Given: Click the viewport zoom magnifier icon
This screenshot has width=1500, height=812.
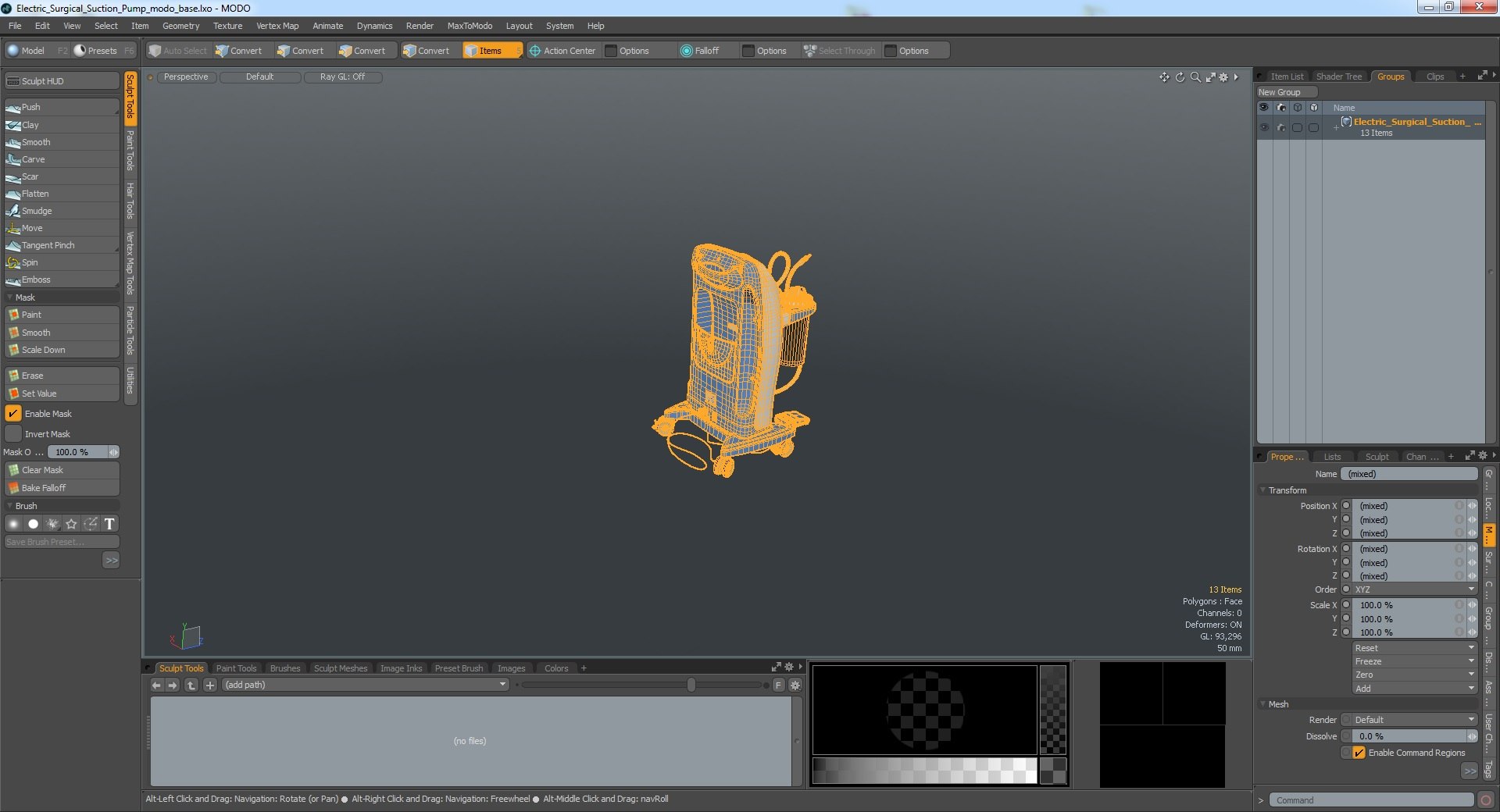Looking at the screenshot, I should [1195, 77].
